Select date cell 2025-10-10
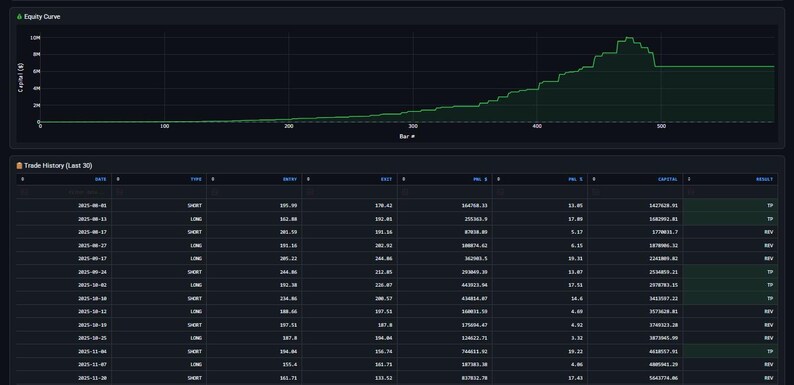The width and height of the screenshot is (794, 385). point(92,298)
